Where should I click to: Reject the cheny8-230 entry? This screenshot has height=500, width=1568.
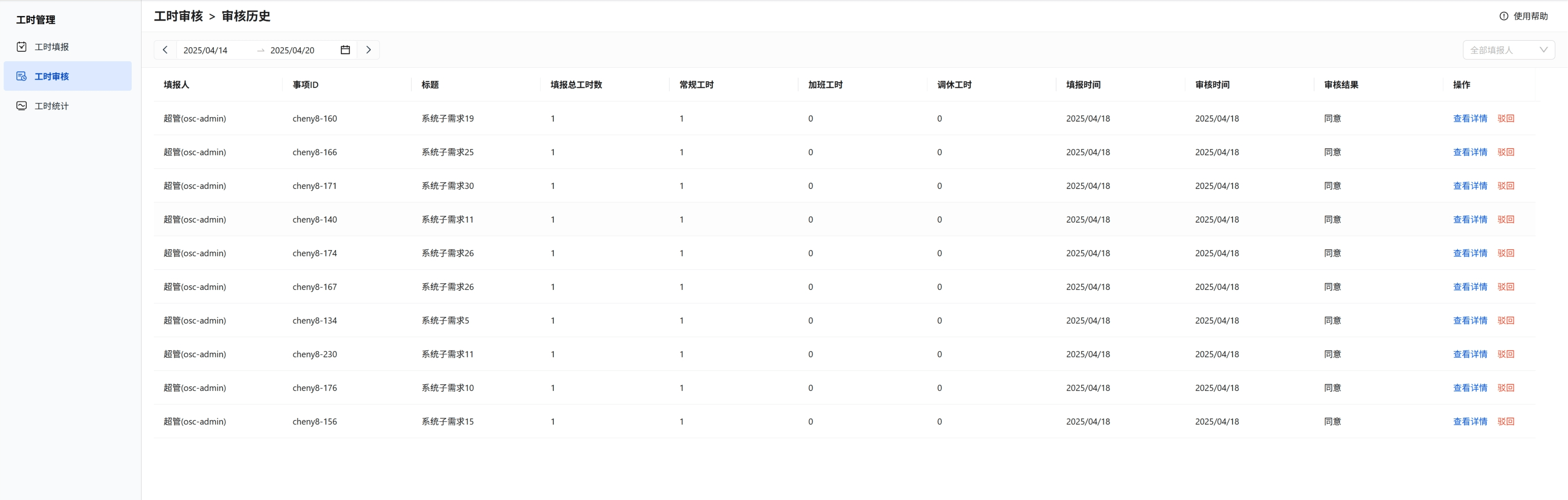[1506, 354]
